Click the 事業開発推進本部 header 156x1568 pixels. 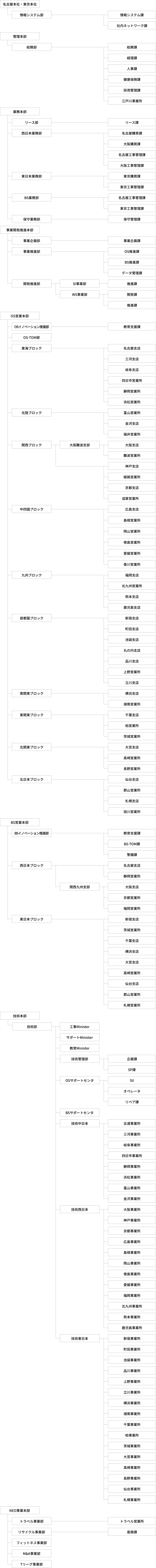point(20,230)
